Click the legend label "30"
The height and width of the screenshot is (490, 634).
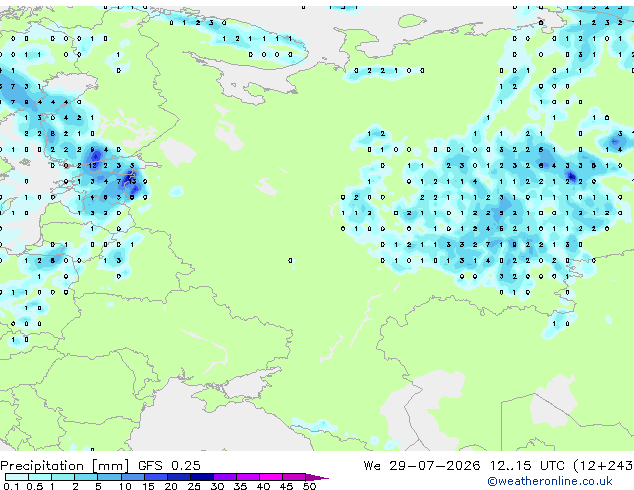click(217, 486)
